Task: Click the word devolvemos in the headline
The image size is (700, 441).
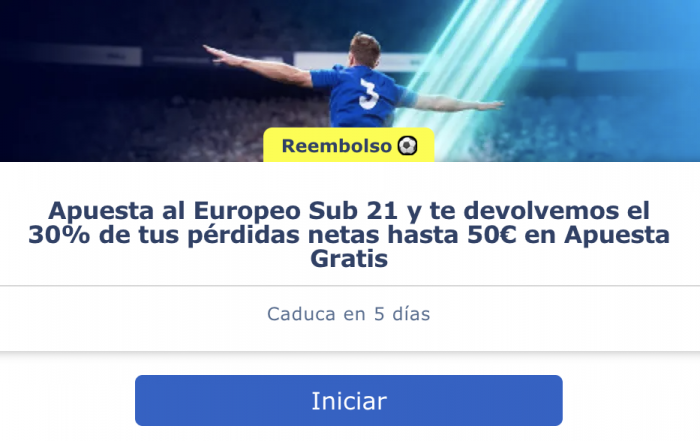Action: [541, 210]
